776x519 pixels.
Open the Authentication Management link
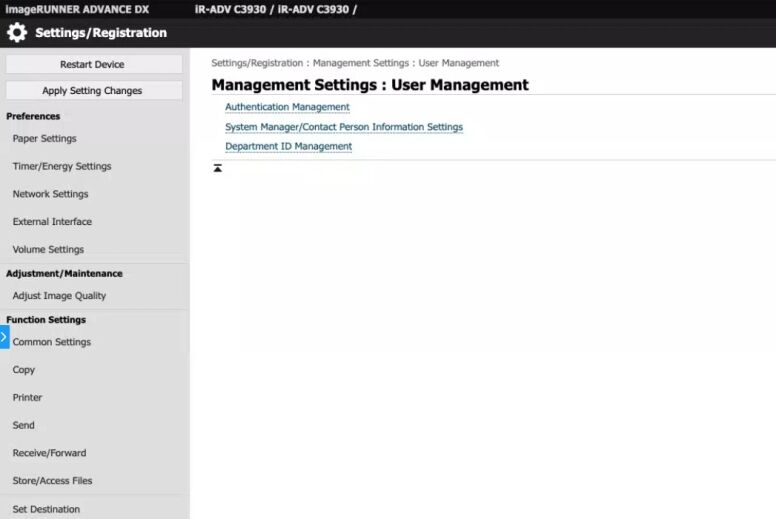[x=287, y=107]
